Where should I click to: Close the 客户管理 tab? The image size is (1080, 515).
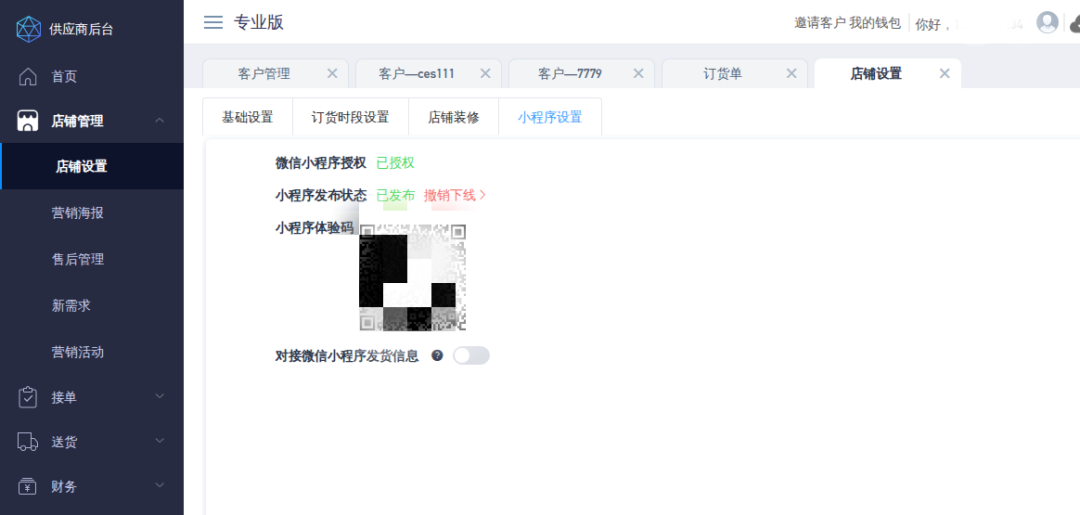[x=332, y=74]
